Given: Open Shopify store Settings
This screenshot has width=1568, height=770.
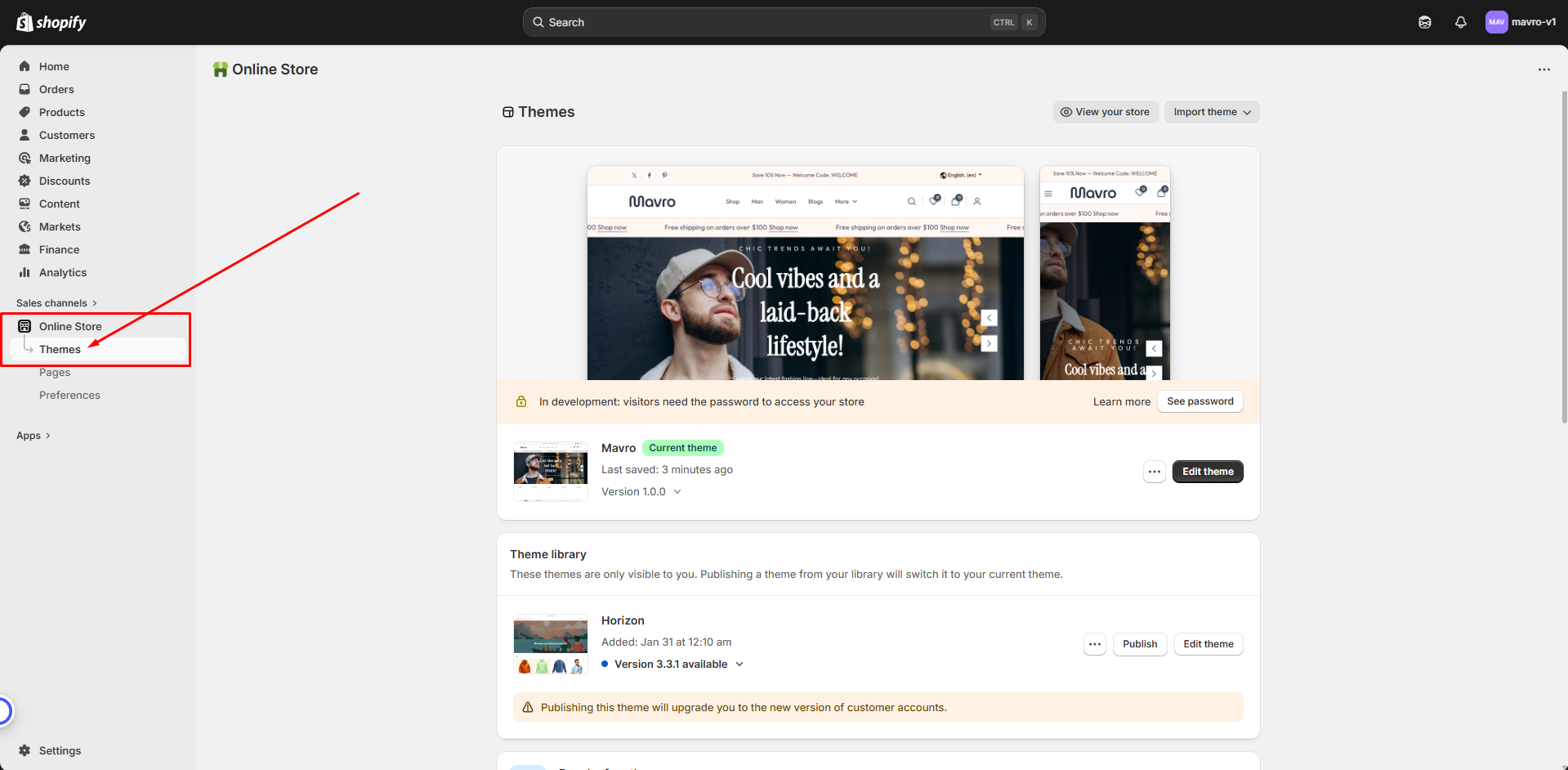Looking at the screenshot, I should coord(59,750).
